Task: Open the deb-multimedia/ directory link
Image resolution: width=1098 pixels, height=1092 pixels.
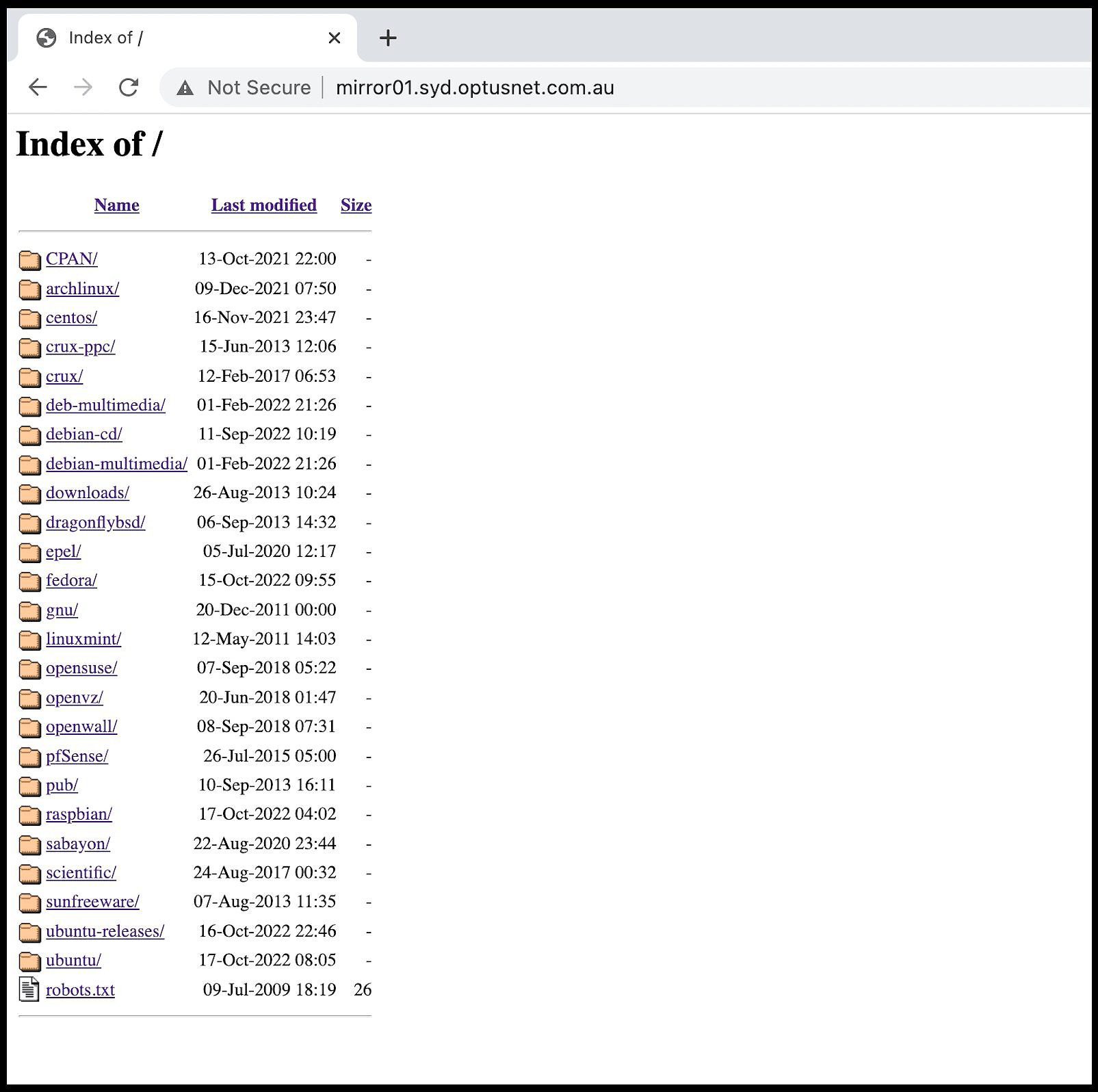Action: click(106, 405)
